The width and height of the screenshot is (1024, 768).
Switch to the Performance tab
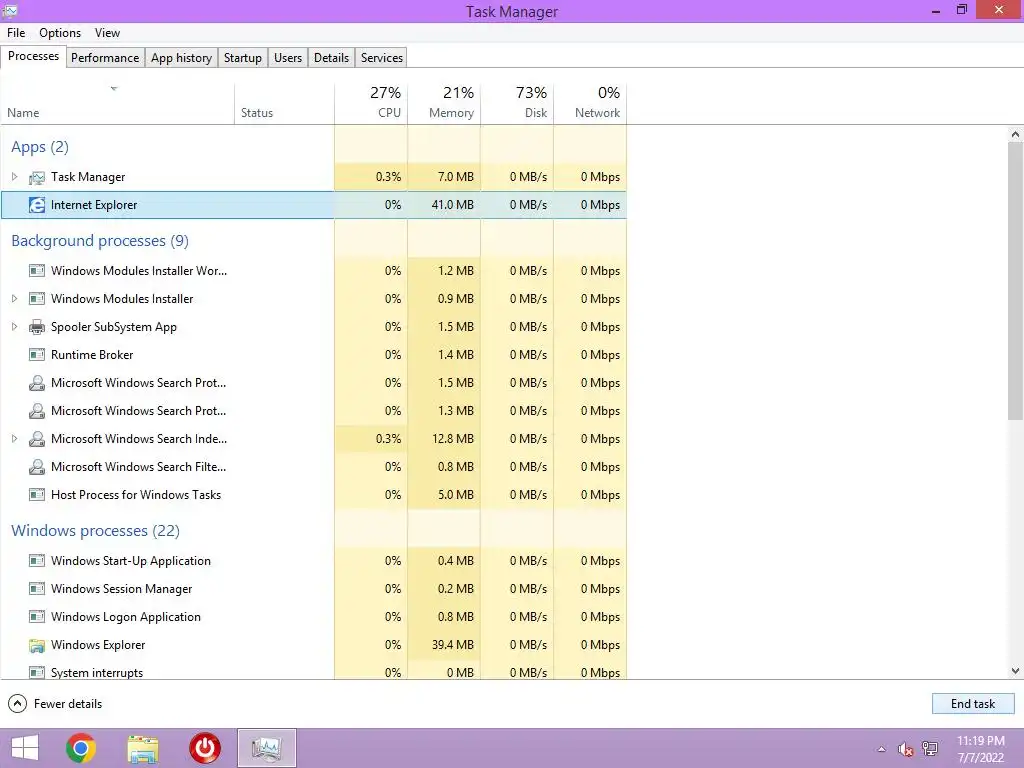pyautogui.click(x=105, y=57)
